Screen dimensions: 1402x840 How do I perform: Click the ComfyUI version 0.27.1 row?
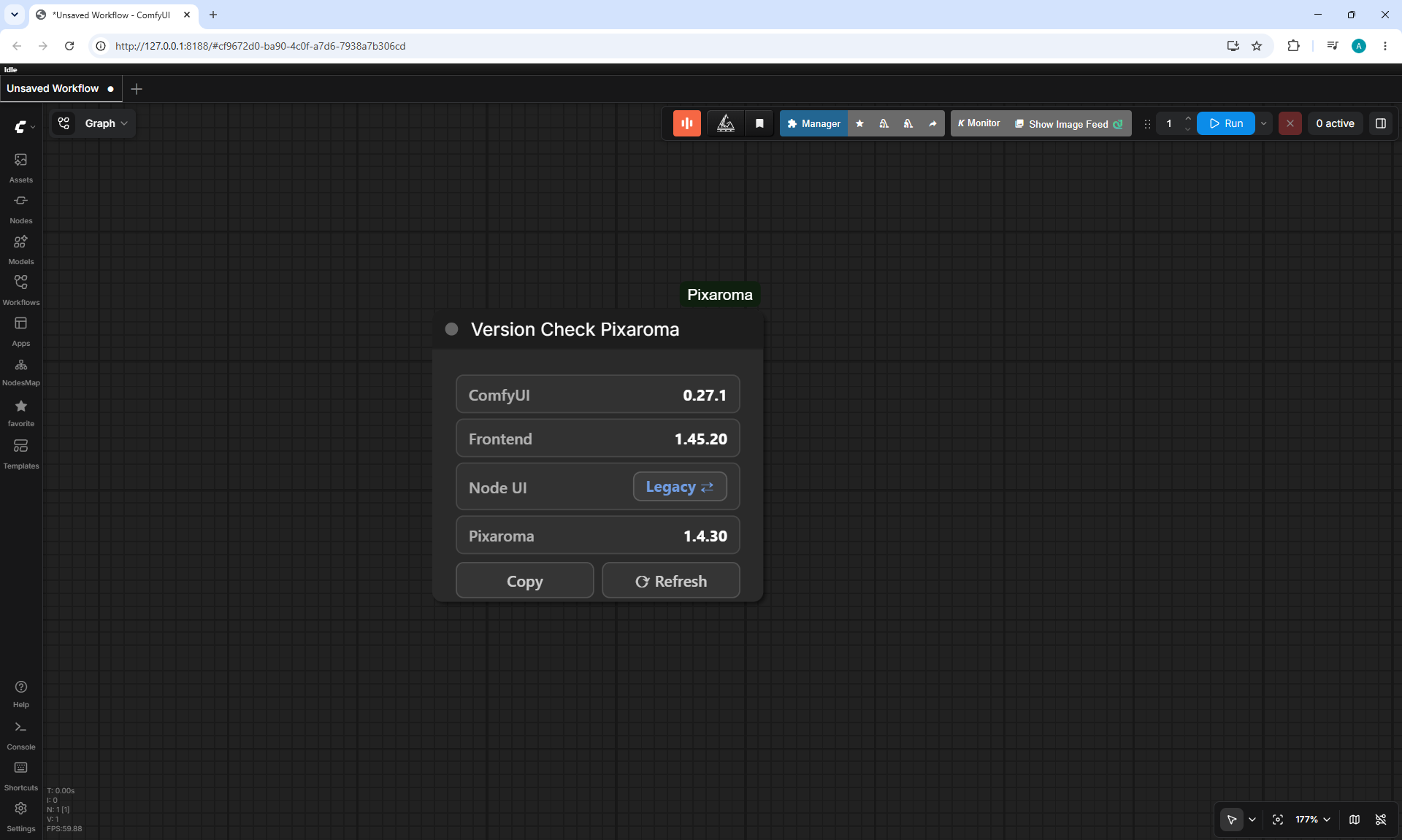click(x=598, y=395)
